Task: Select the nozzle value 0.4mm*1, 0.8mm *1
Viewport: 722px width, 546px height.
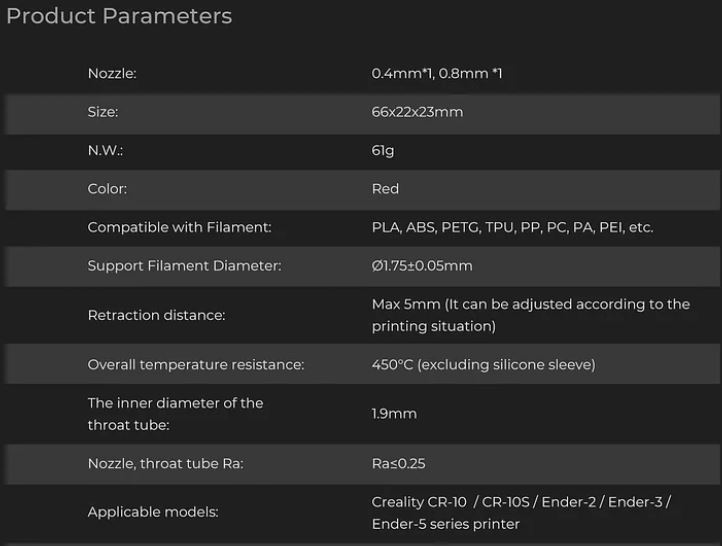Action: 437,74
